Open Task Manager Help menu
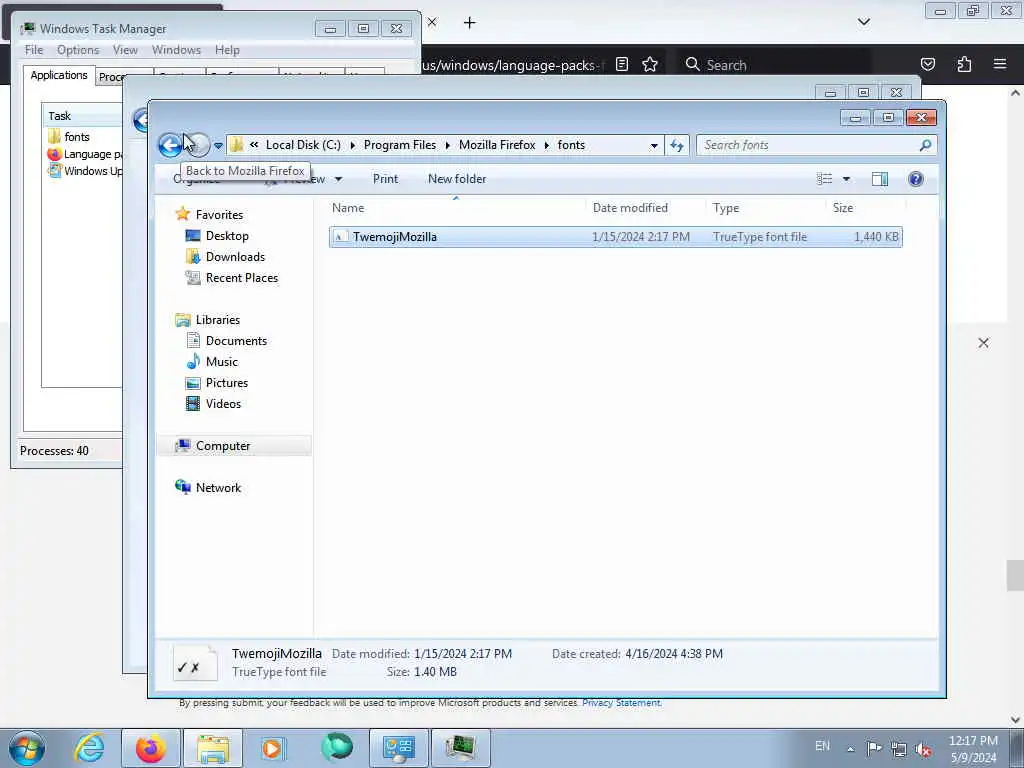This screenshot has width=1024, height=768. [227, 50]
